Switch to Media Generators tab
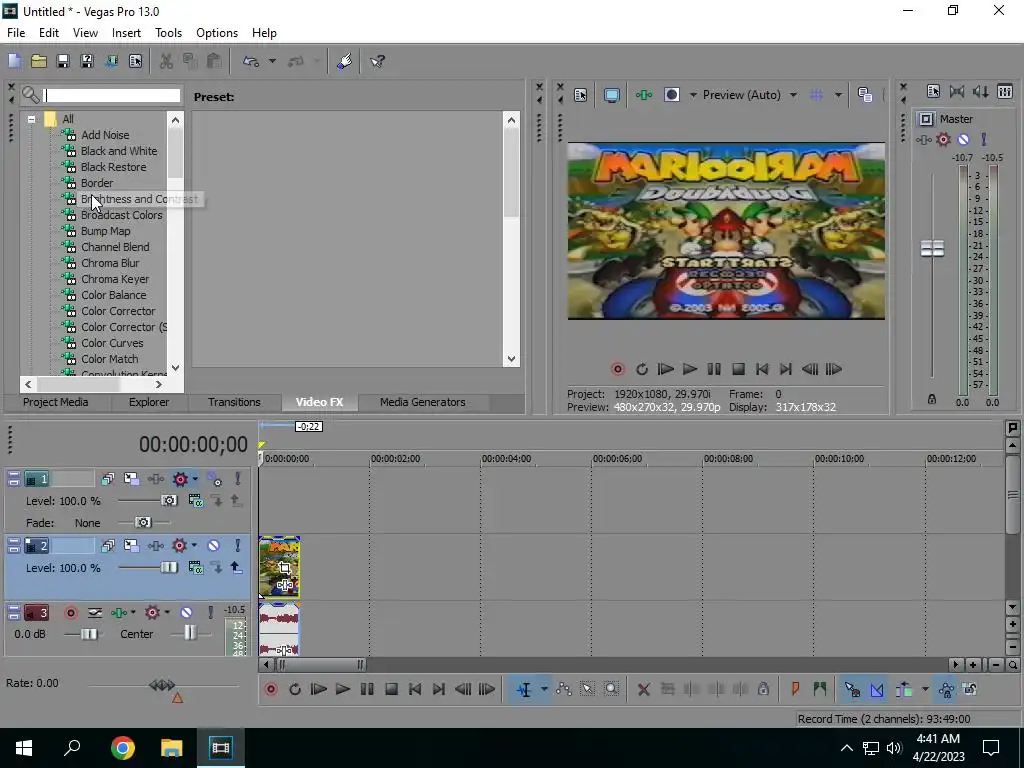The height and width of the screenshot is (768, 1024). click(x=423, y=402)
